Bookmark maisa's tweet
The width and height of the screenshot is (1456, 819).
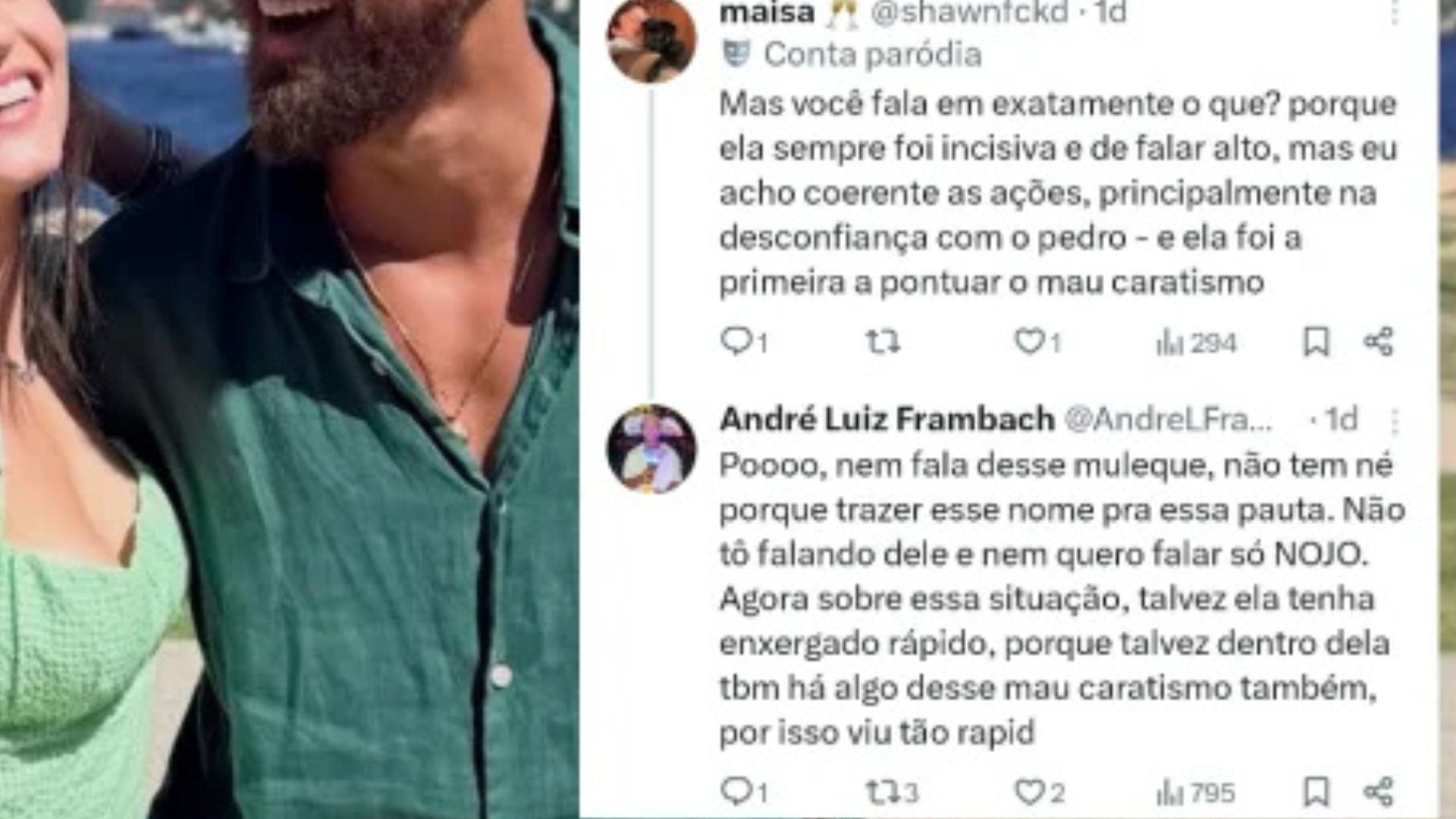click(x=1316, y=342)
